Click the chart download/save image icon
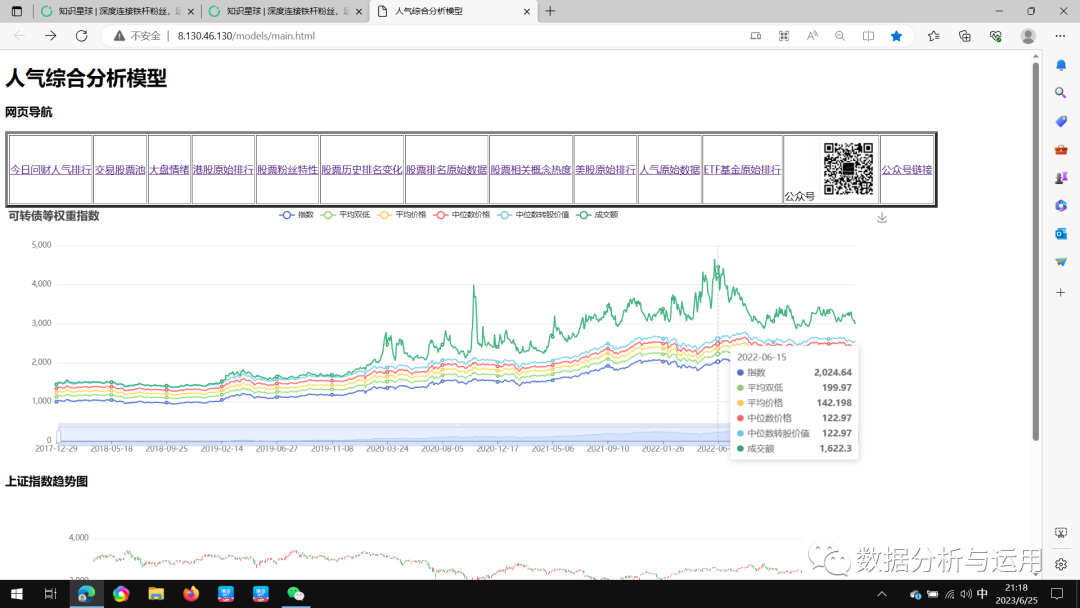Screen dimensions: 1080x608 pos(881,218)
